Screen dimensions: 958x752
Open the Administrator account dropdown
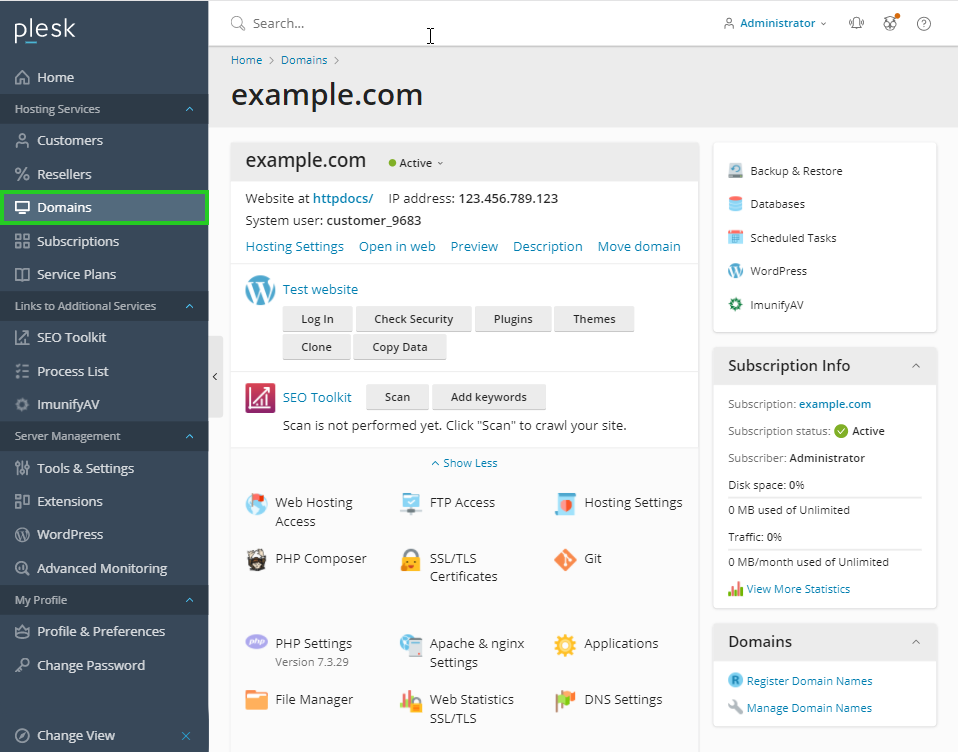pos(776,23)
